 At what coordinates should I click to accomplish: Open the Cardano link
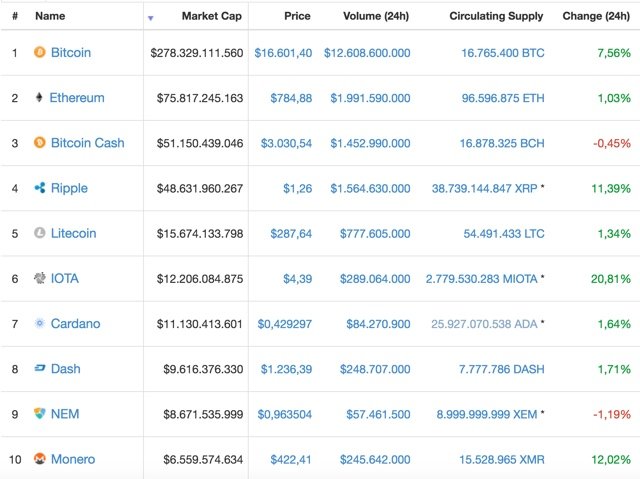point(75,324)
